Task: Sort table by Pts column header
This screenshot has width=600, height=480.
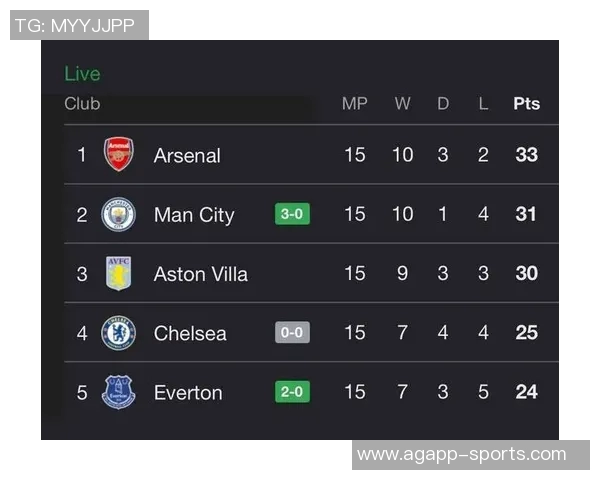Action: pyautogui.click(x=526, y=104)
